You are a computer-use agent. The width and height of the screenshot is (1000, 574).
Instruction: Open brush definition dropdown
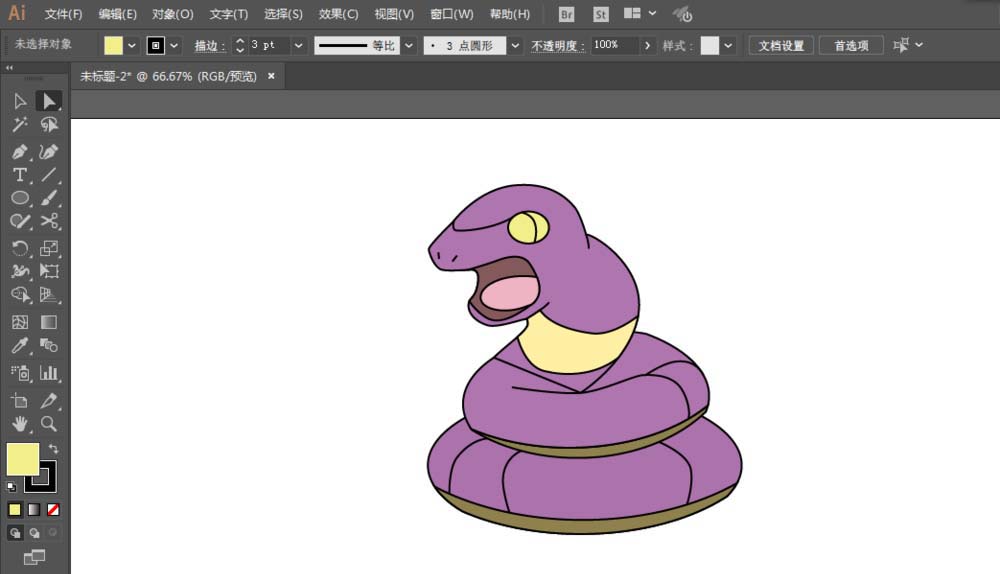pos(515,45)
